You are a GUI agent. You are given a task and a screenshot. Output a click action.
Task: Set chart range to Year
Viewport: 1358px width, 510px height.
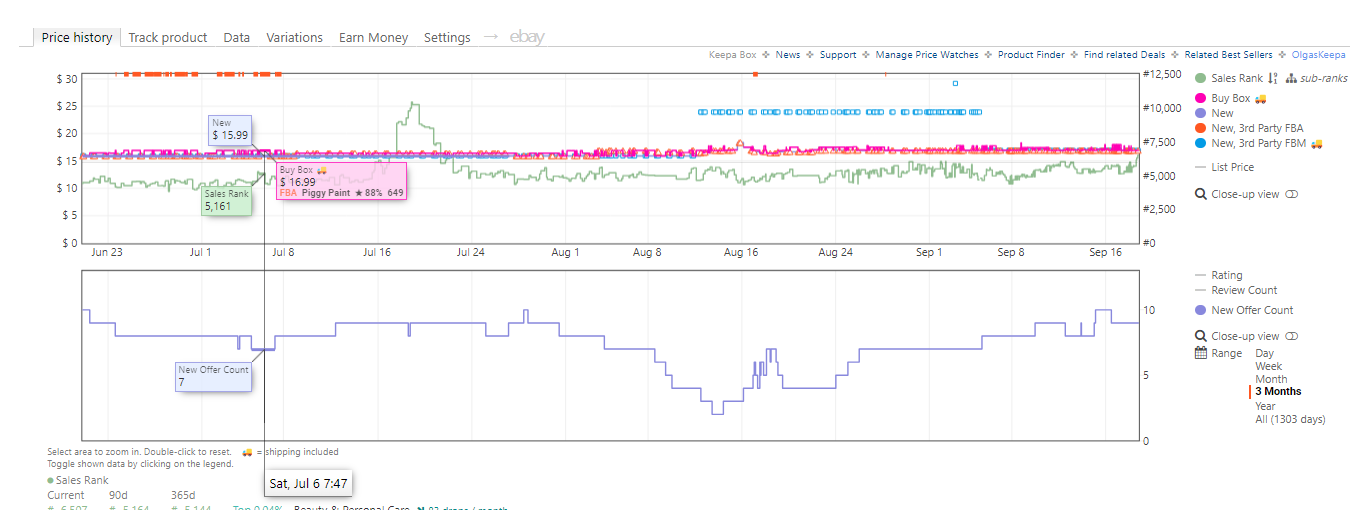coord(1266,406)
